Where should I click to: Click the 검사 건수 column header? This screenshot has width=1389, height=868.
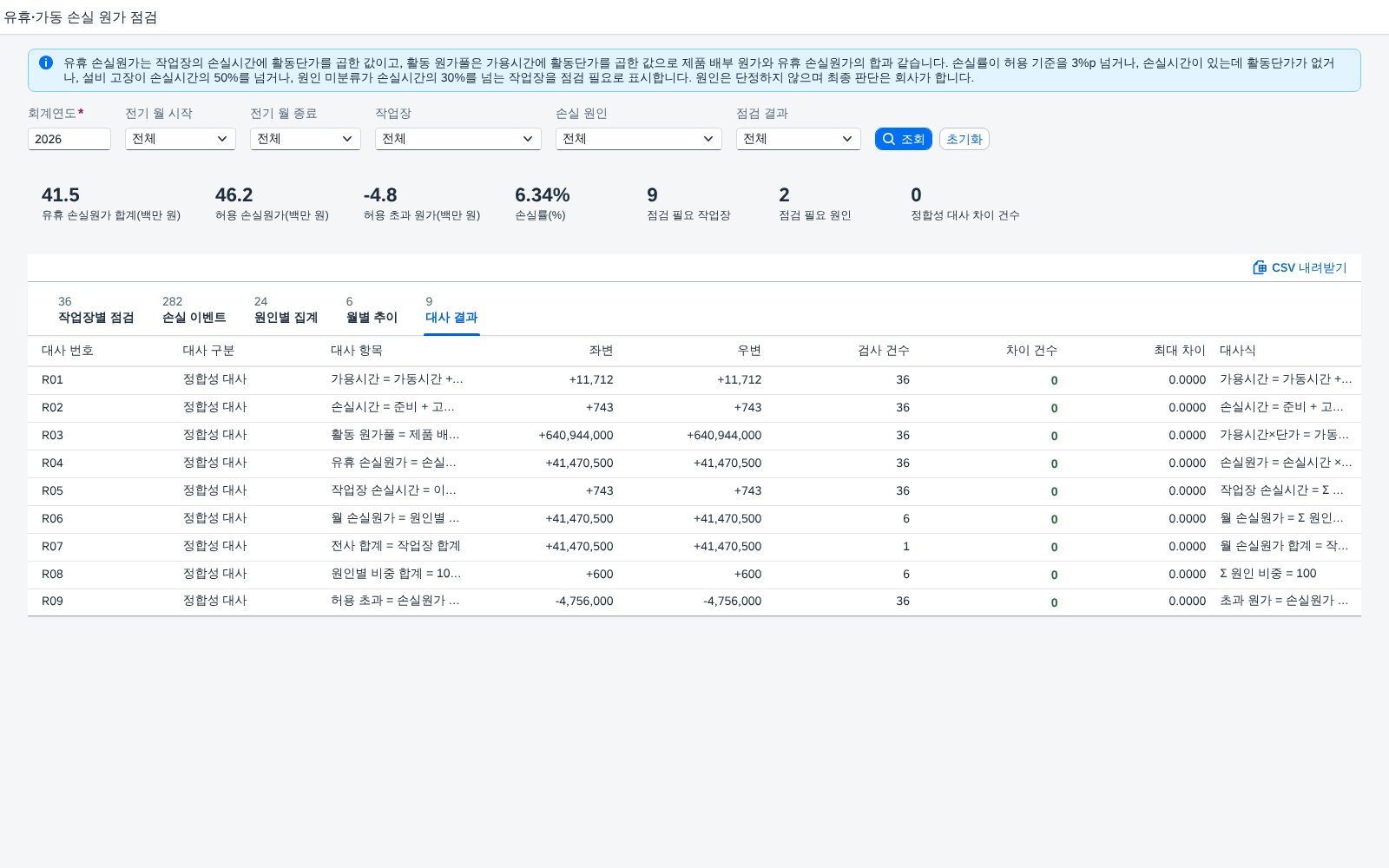click(884, 351)
